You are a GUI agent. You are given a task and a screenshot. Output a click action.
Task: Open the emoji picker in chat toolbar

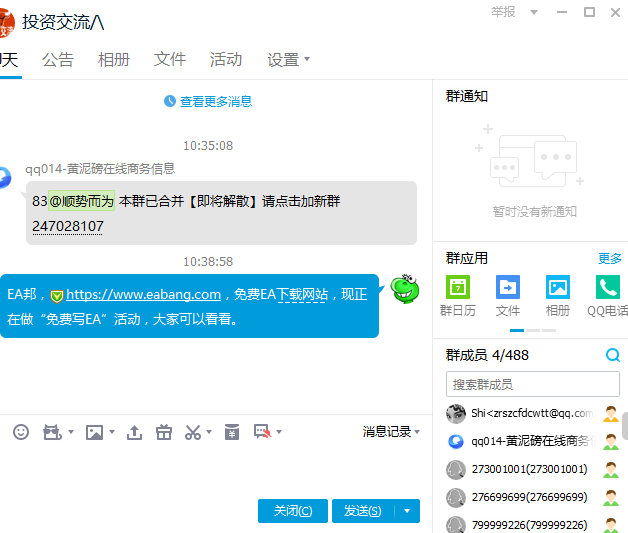[21, 432]
